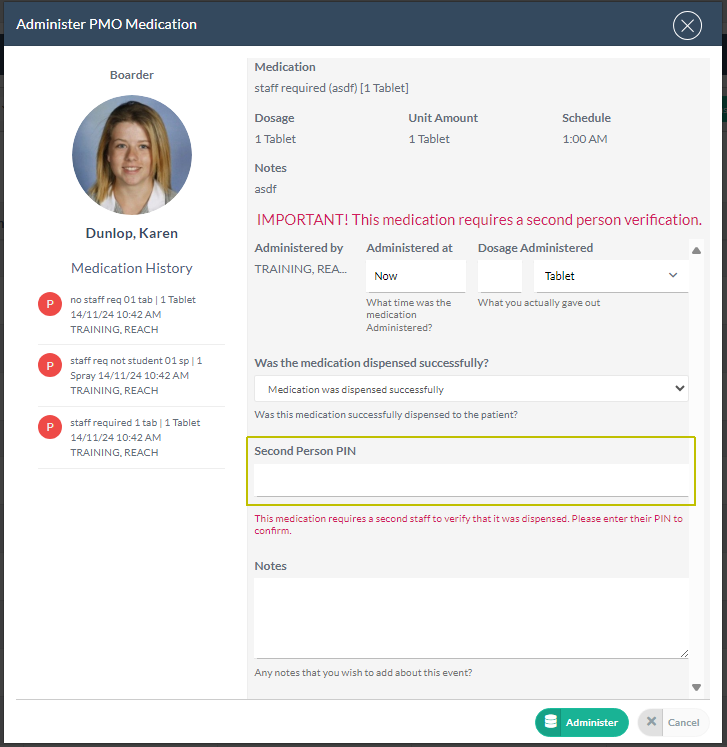Close the Administer PMO Medication dialog
The image size is (727, 747).
pos(687,25)
